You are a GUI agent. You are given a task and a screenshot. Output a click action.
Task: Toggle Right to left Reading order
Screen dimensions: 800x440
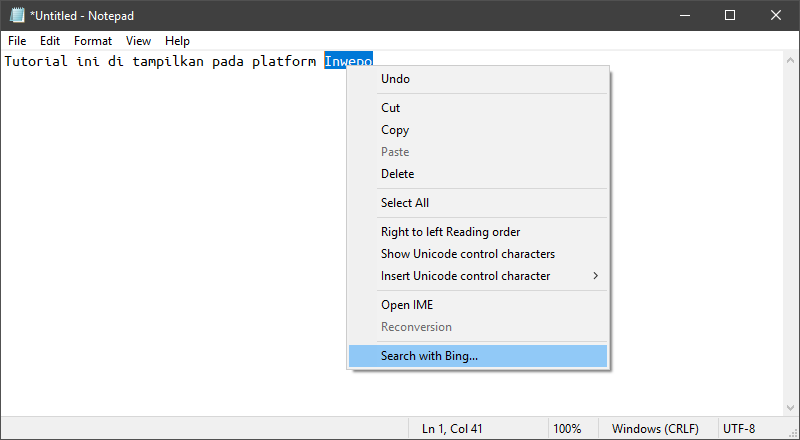coord(450,232)
